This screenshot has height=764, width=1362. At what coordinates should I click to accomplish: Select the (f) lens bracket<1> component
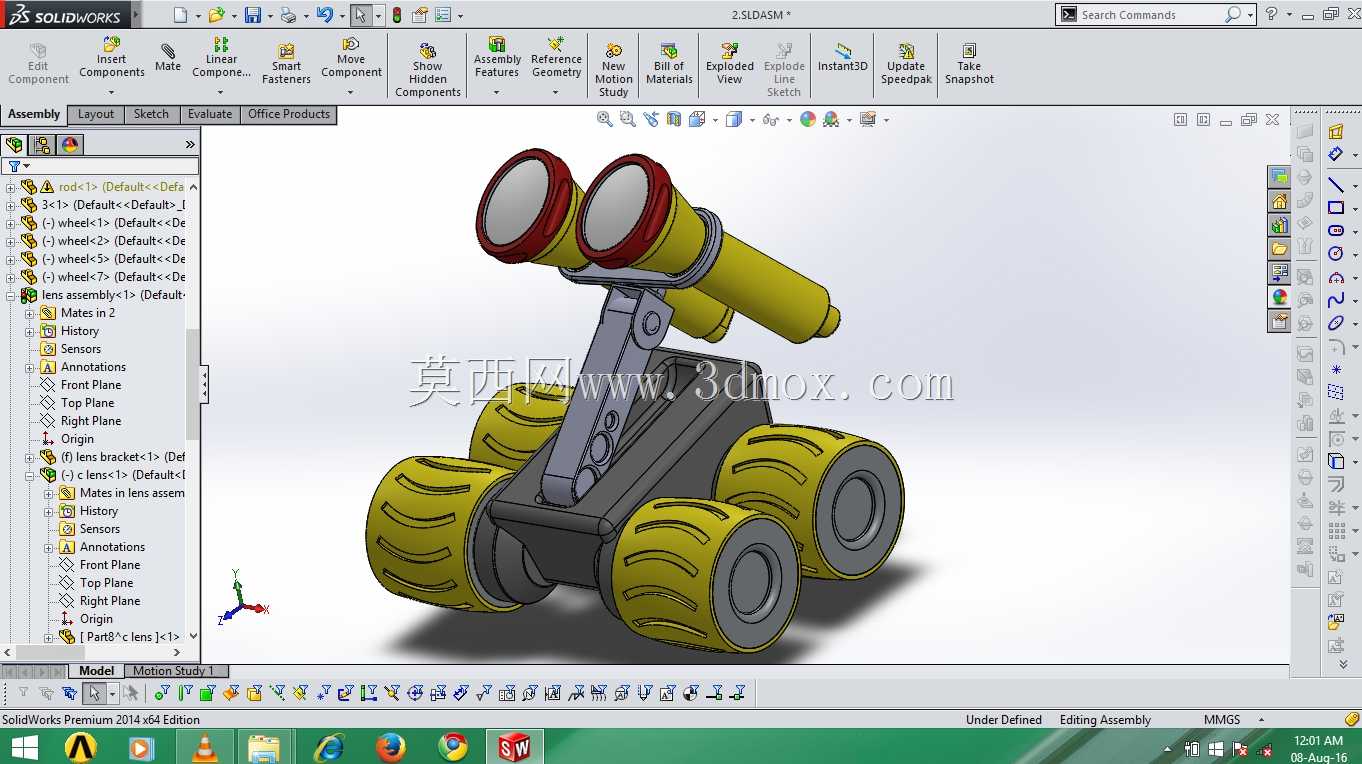[112, 457]
